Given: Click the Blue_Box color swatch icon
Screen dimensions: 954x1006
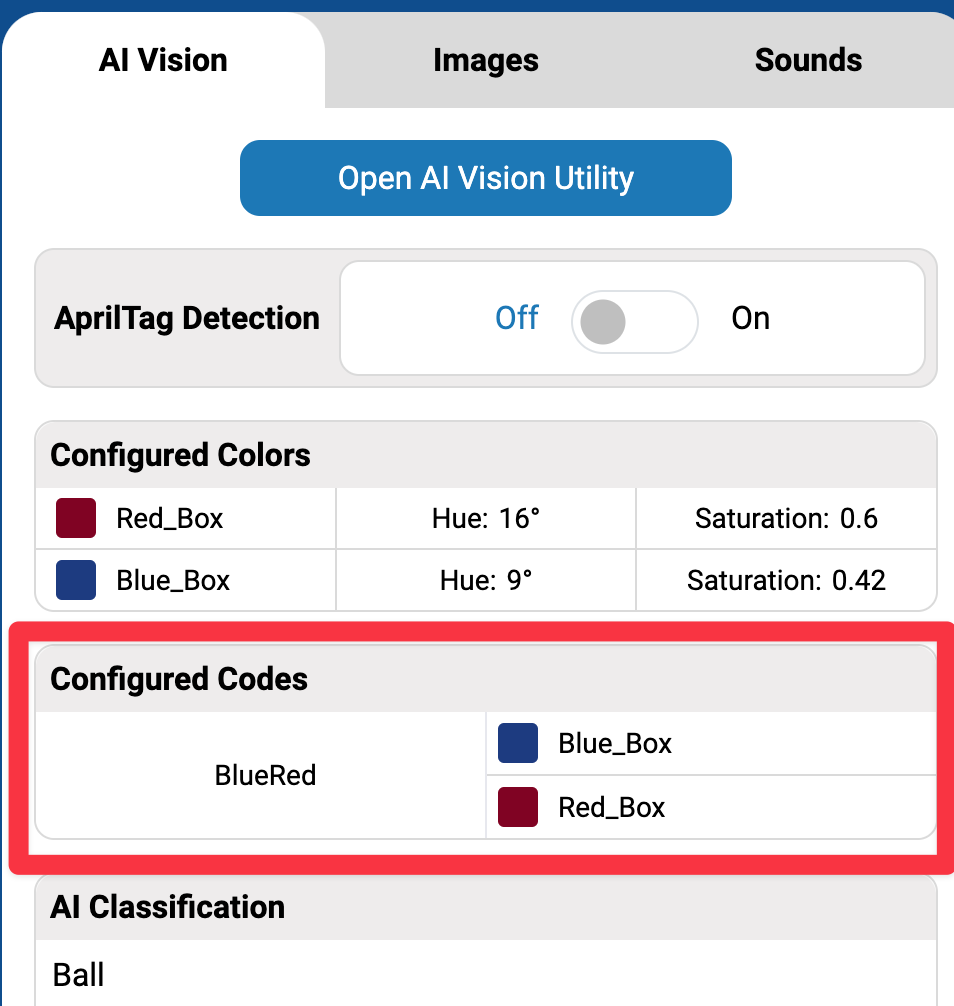Looking at the screenshot, I should click(x=75, y=580).
